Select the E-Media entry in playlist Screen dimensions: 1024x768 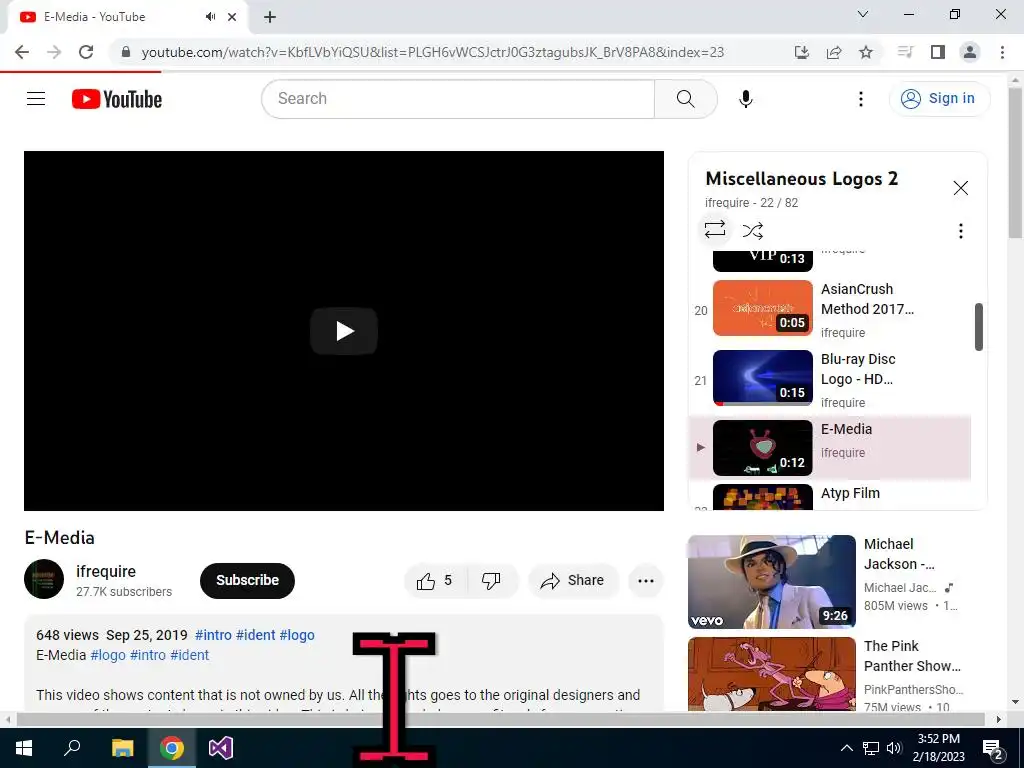(x=829, y=448)
